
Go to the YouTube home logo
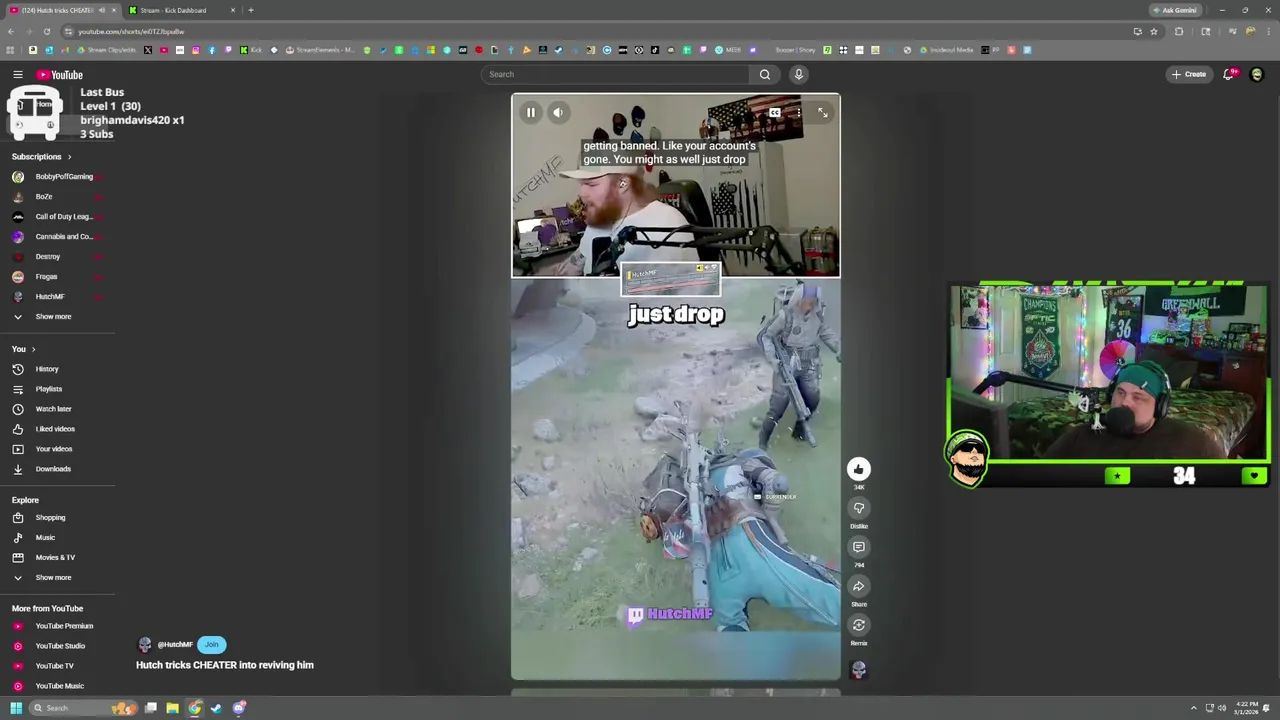coord(60,75)
